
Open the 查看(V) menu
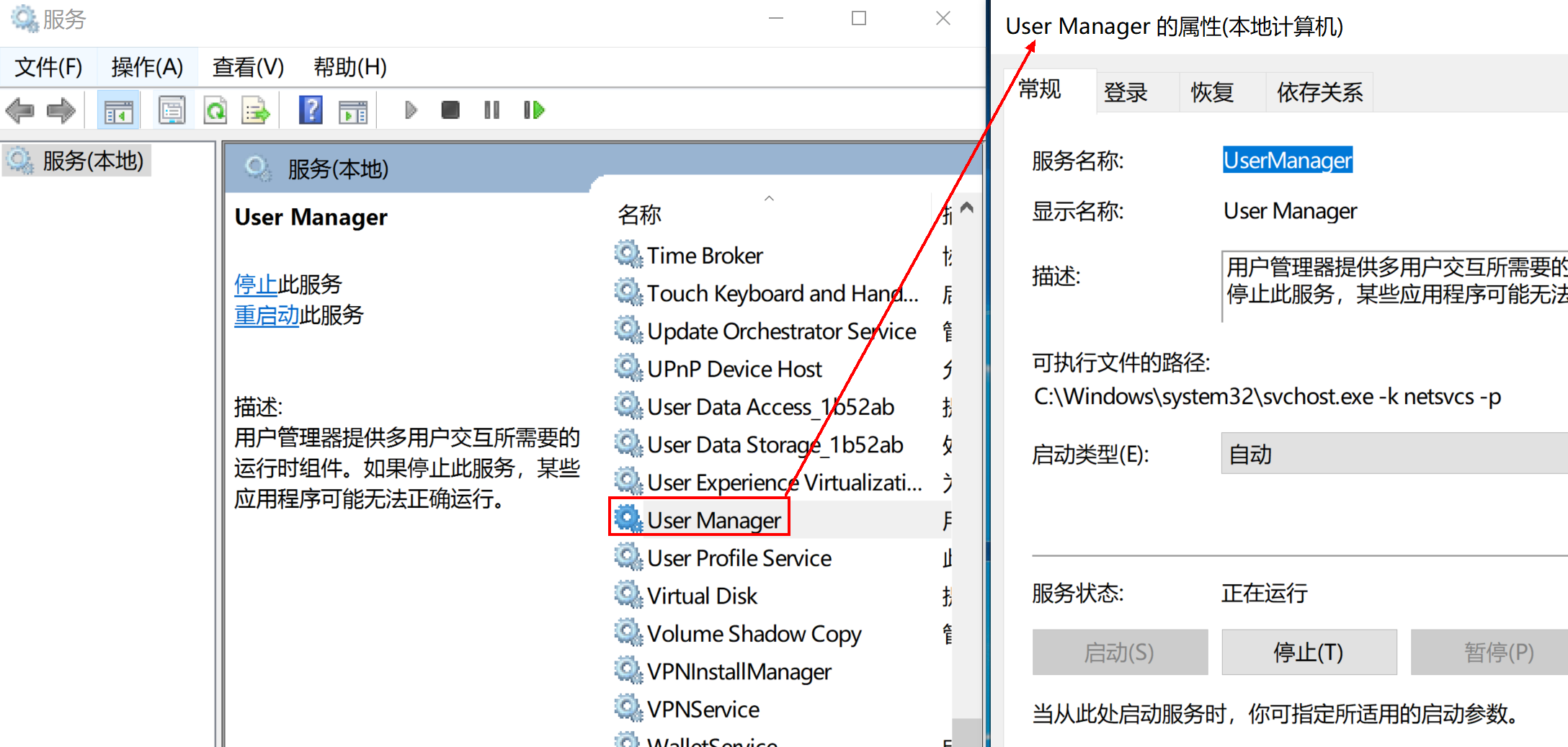pyautogui.click(x=248, y=67)
